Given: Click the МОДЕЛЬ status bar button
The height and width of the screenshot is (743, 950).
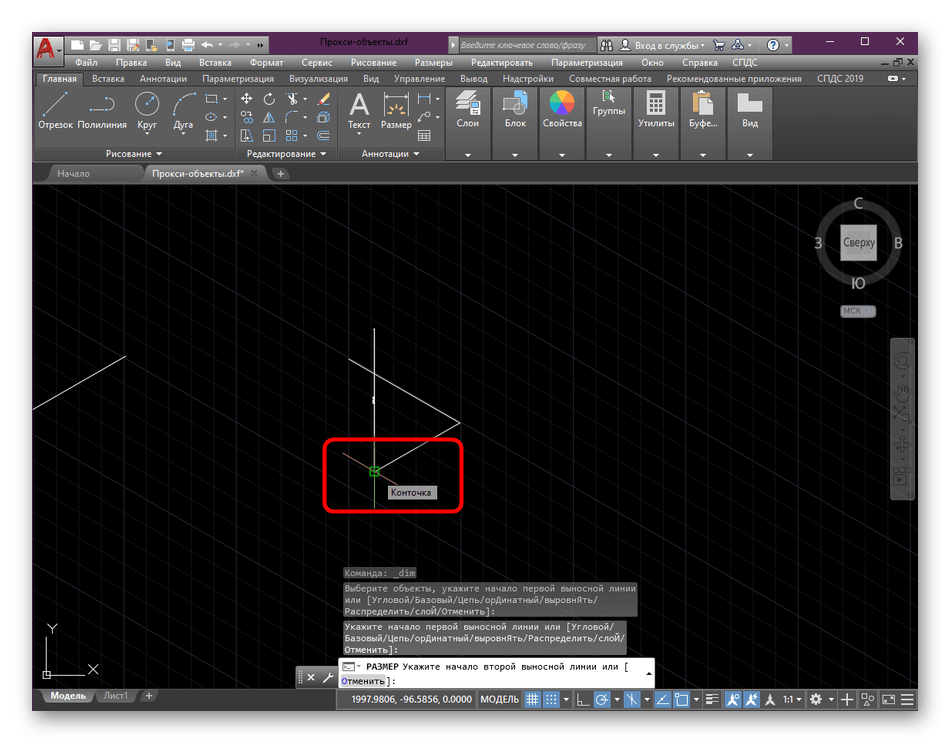Looking at the screenshot, I should point(499,699).
